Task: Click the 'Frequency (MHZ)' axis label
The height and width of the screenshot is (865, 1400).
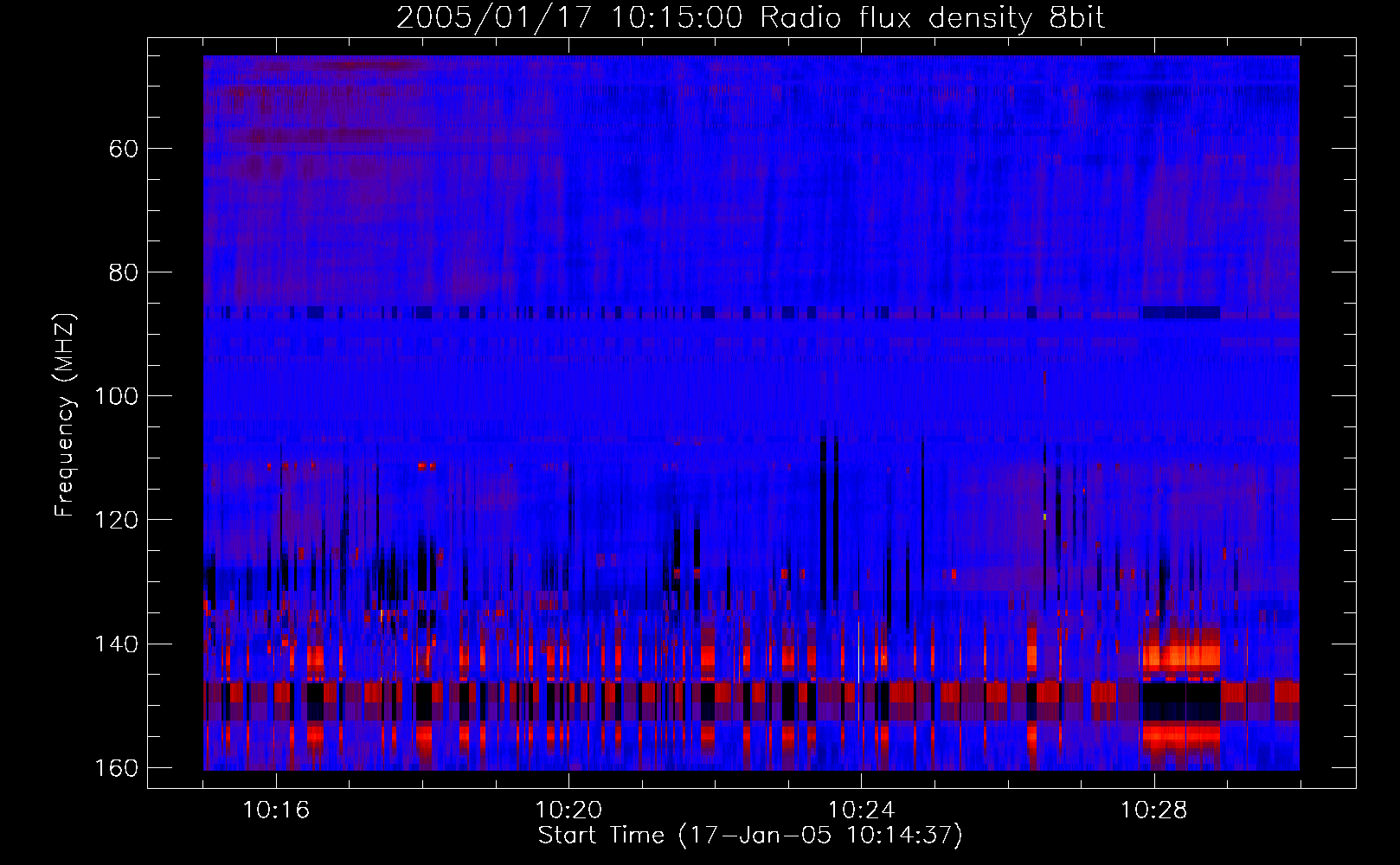Action: coord(65,415)
